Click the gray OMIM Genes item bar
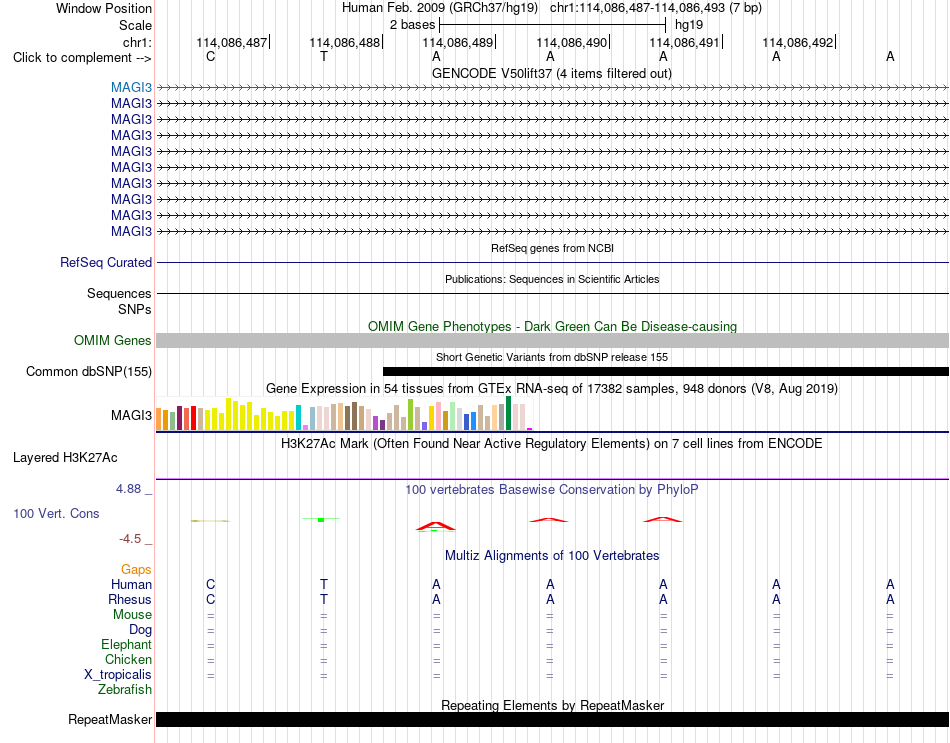The image size is (950, 743). [552, 341]
